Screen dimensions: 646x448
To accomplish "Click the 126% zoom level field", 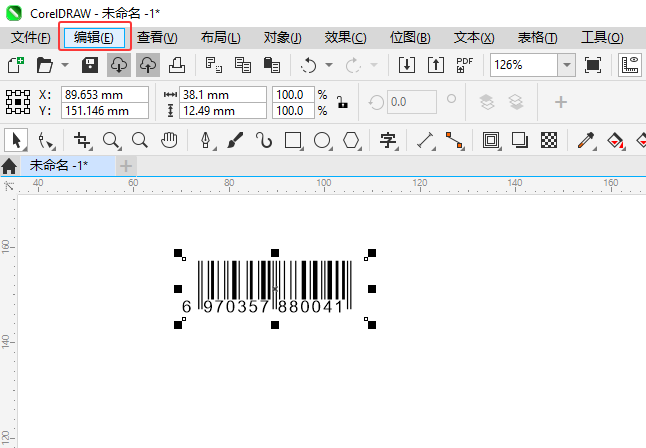I will click(x=524, y=65).
